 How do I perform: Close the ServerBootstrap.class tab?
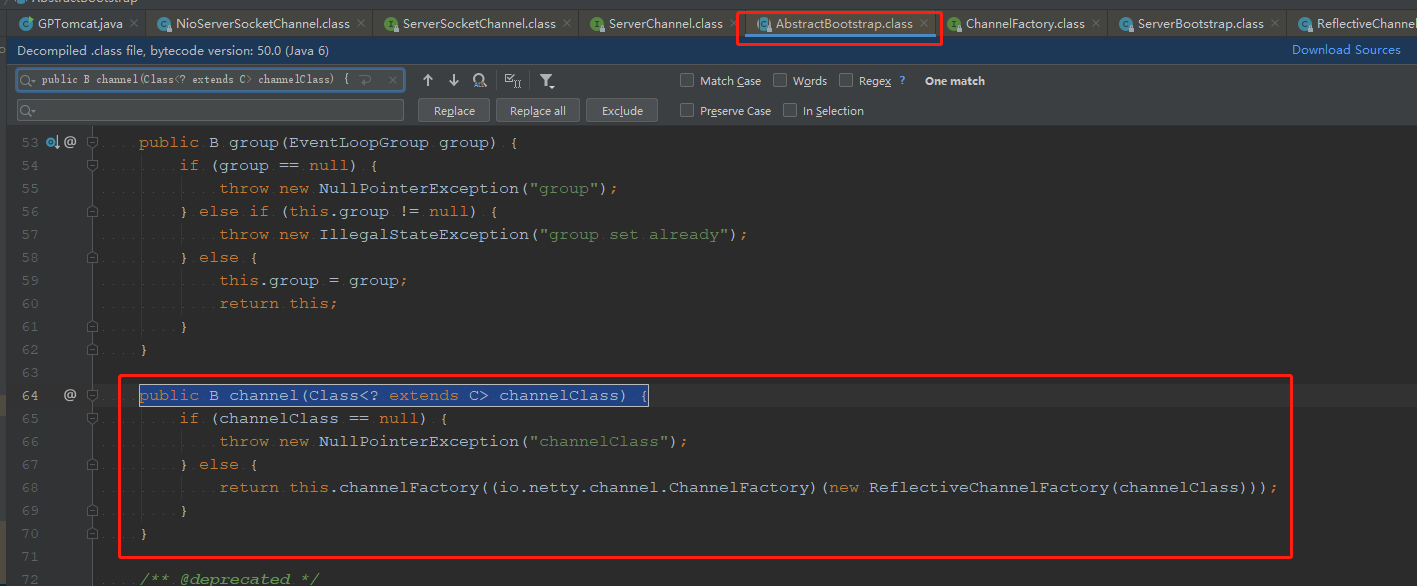(x=1274, y=23)
